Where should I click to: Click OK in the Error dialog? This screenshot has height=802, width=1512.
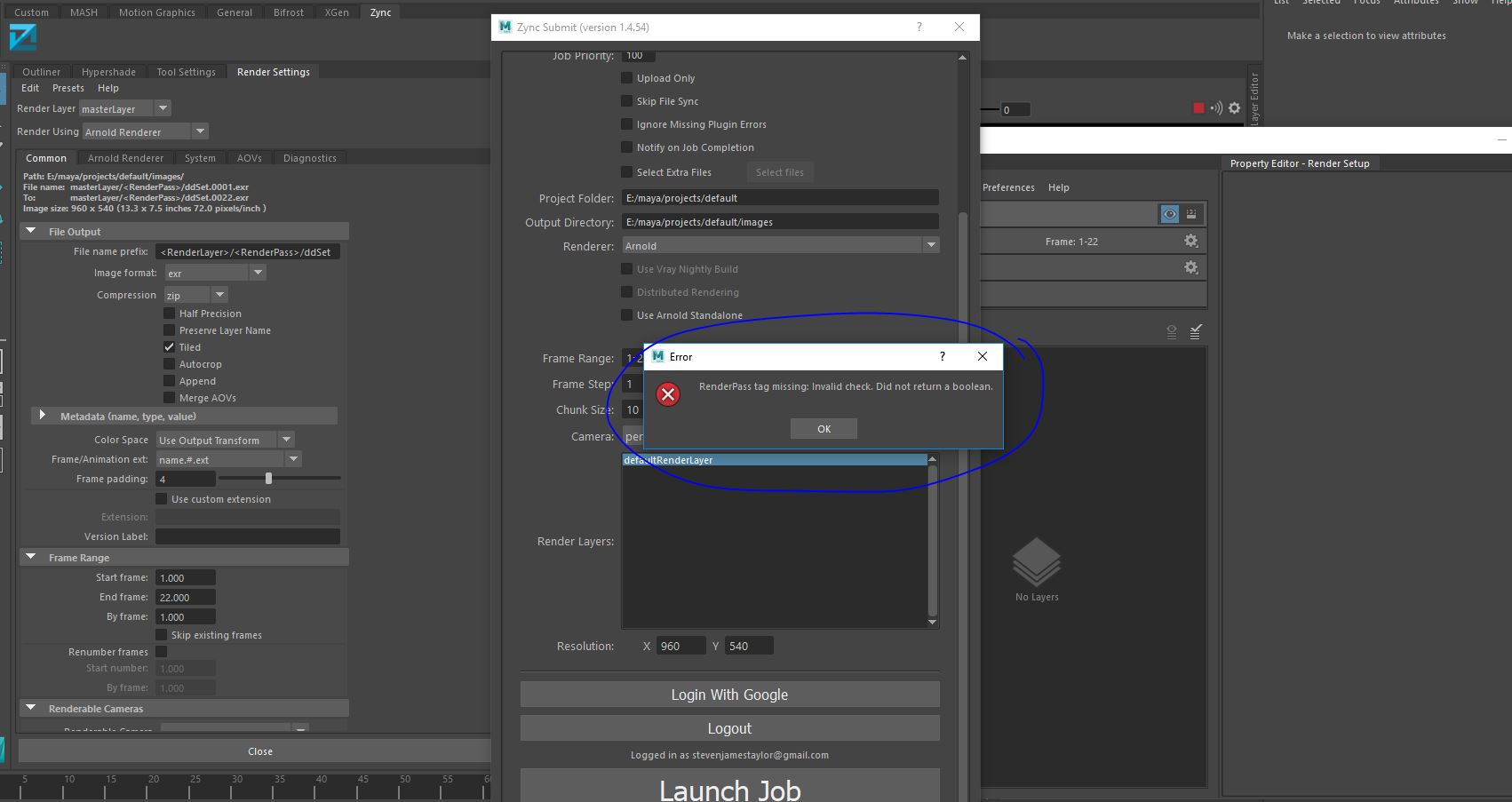[824, 429]
